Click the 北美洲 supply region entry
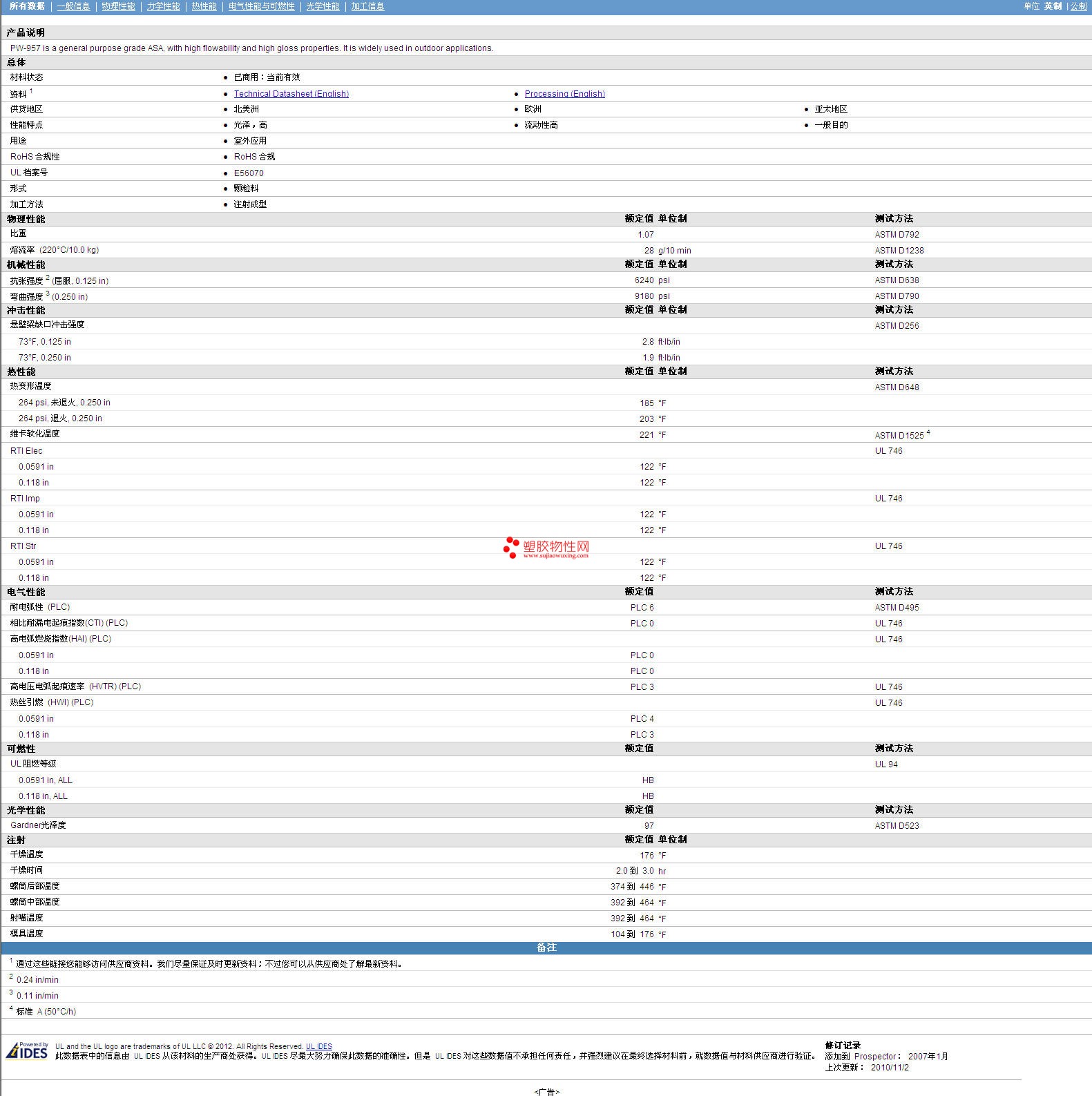Screen dimensions: 1092x1096 [246, 109]
